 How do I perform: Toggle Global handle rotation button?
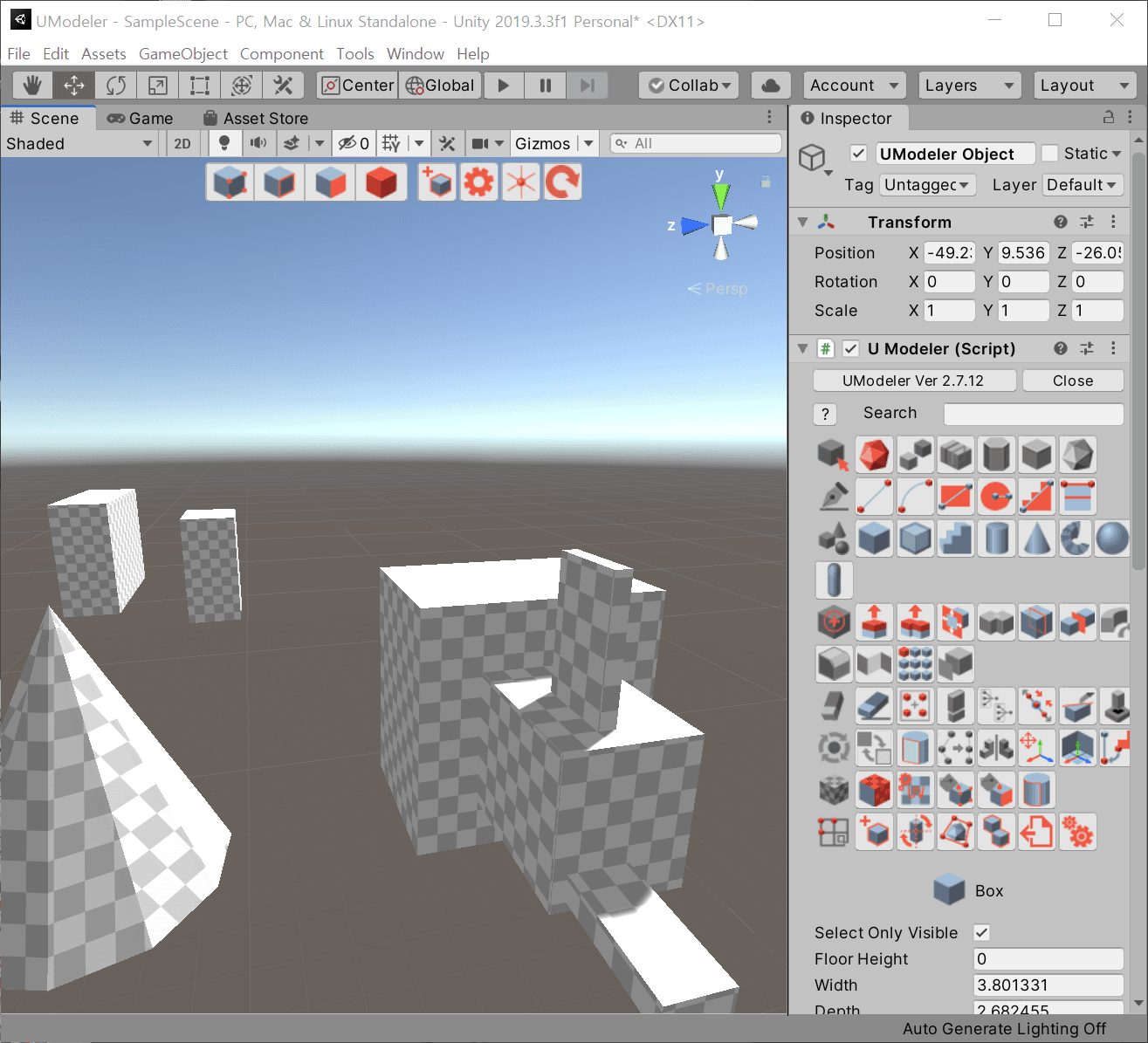[441, 86]
